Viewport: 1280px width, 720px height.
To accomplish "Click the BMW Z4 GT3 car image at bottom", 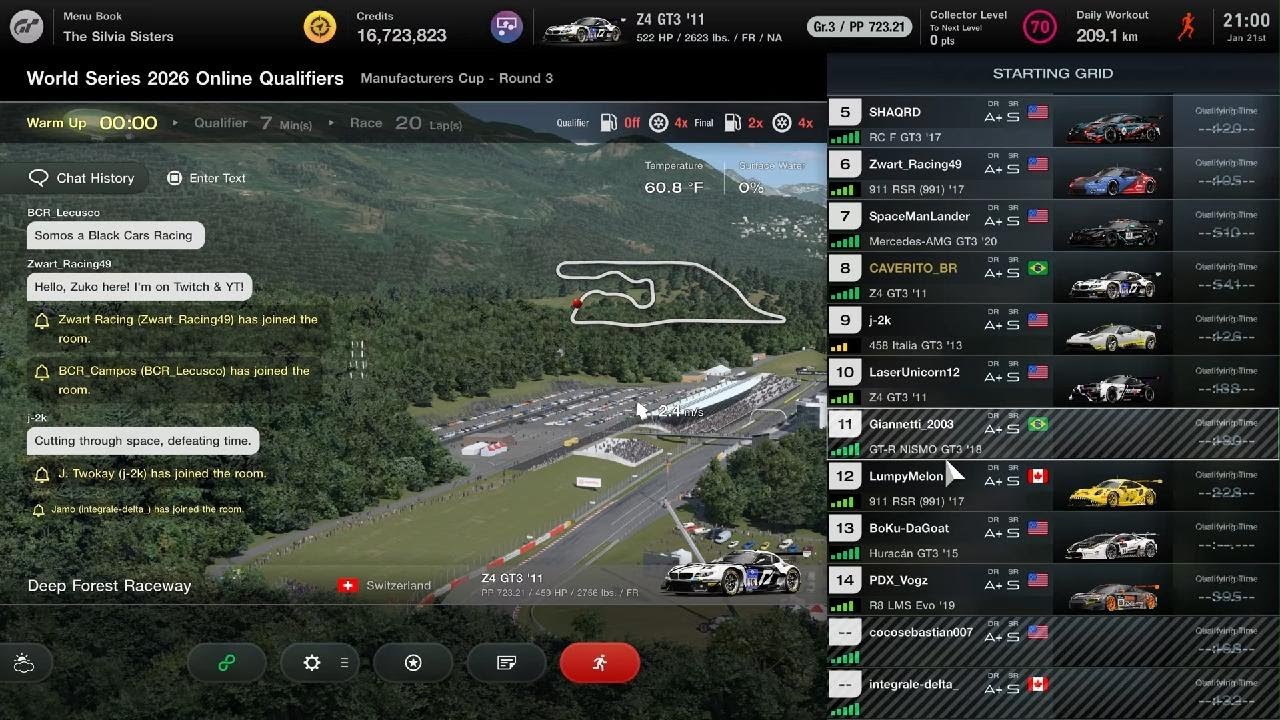I will 731,575.
